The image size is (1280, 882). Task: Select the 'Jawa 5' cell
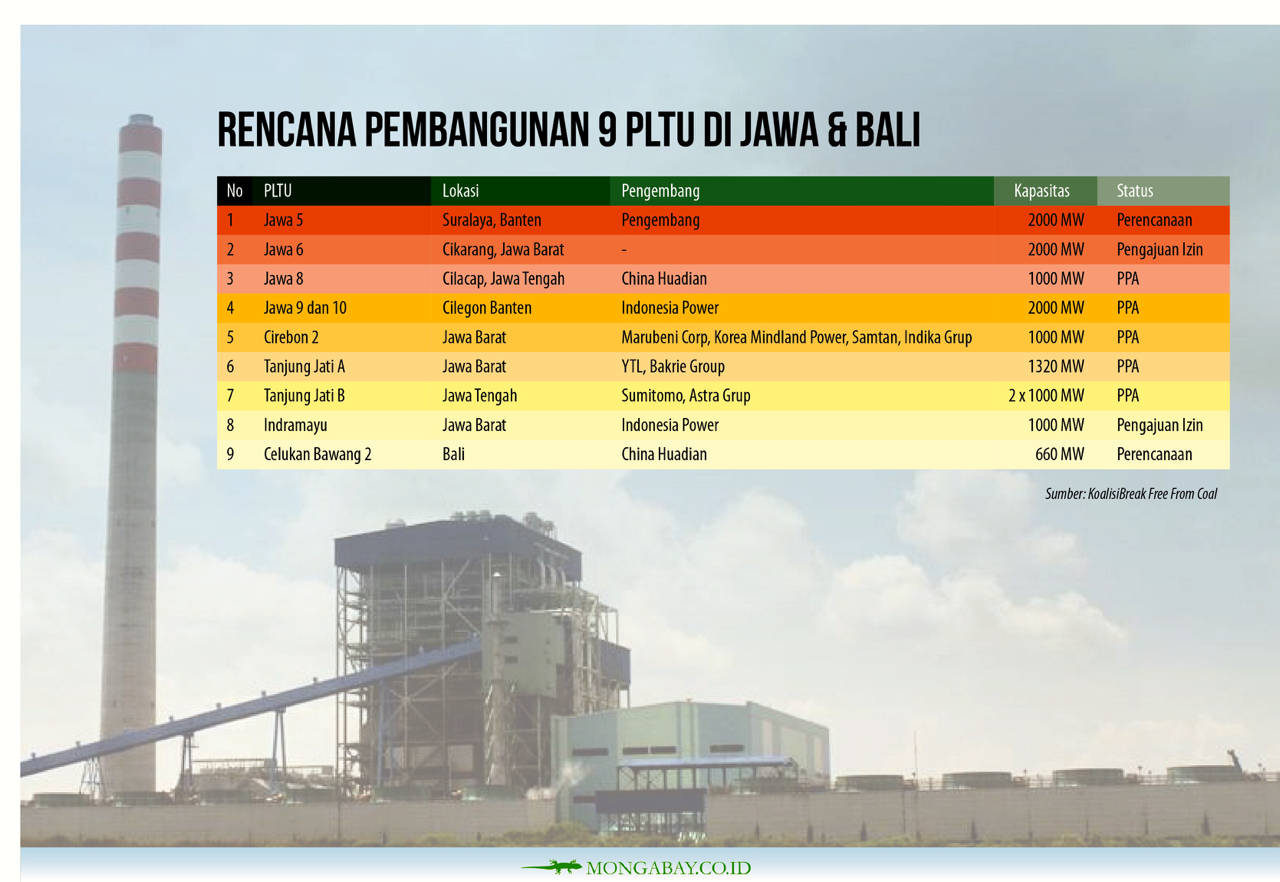coord(283,220)
